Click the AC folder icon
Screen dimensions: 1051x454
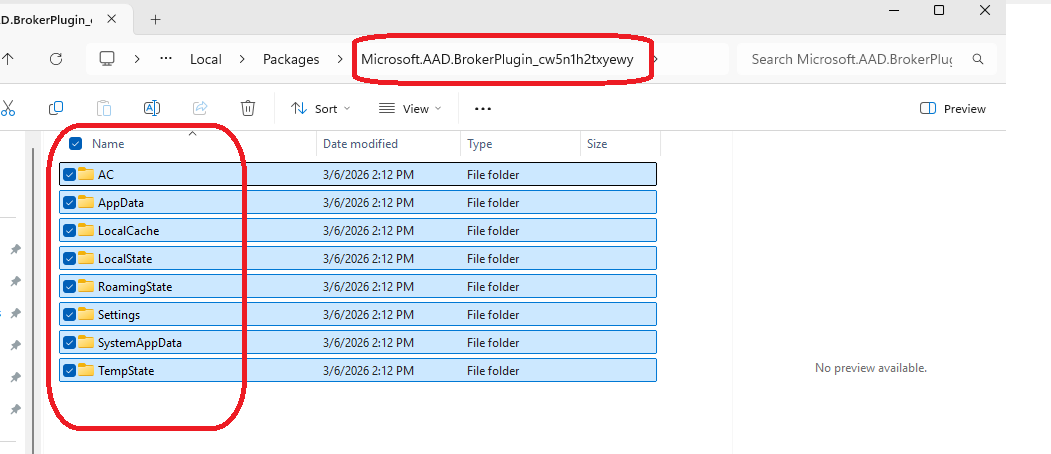pos(86,174)
